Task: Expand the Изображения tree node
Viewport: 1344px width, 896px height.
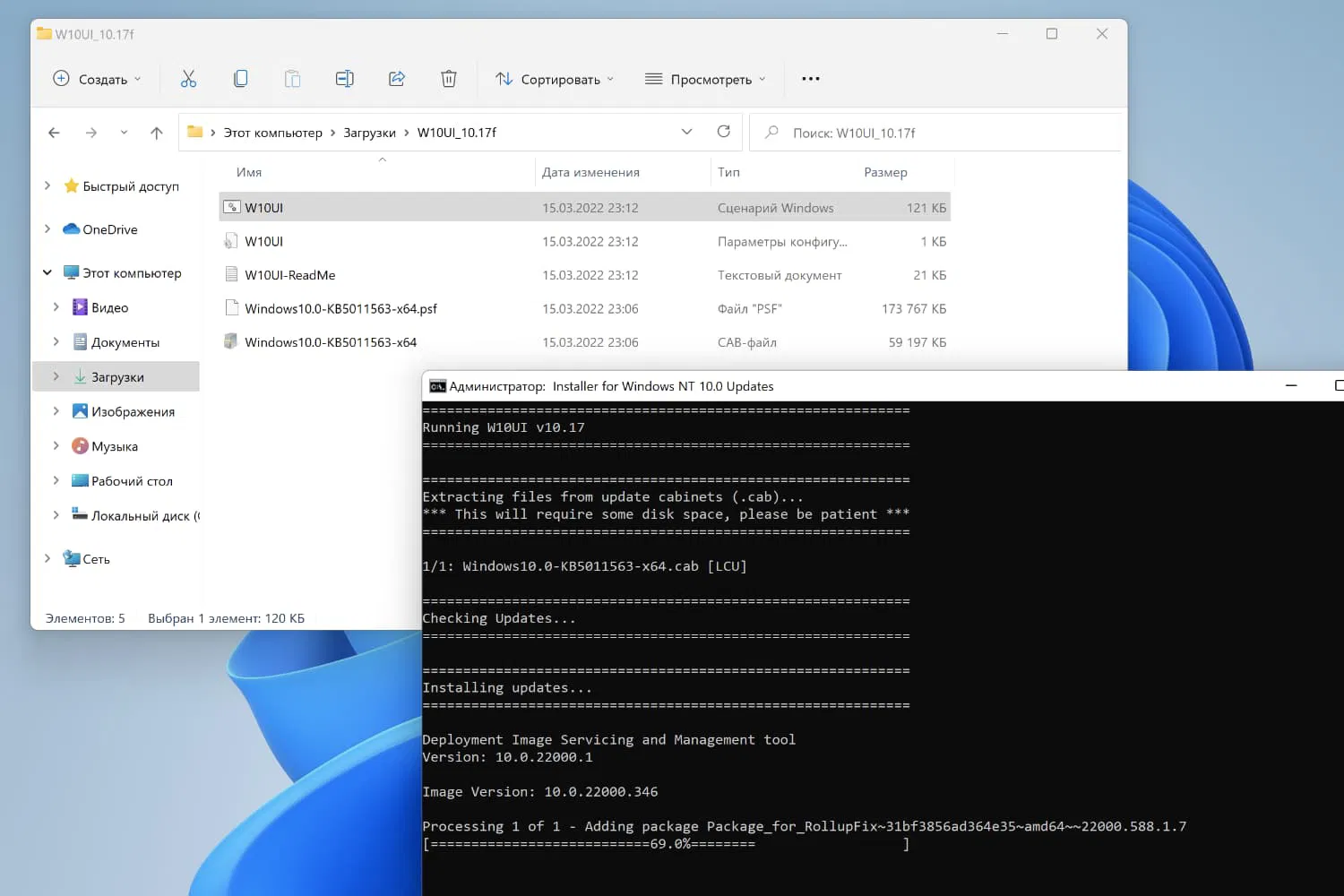Action: (56, 410)
